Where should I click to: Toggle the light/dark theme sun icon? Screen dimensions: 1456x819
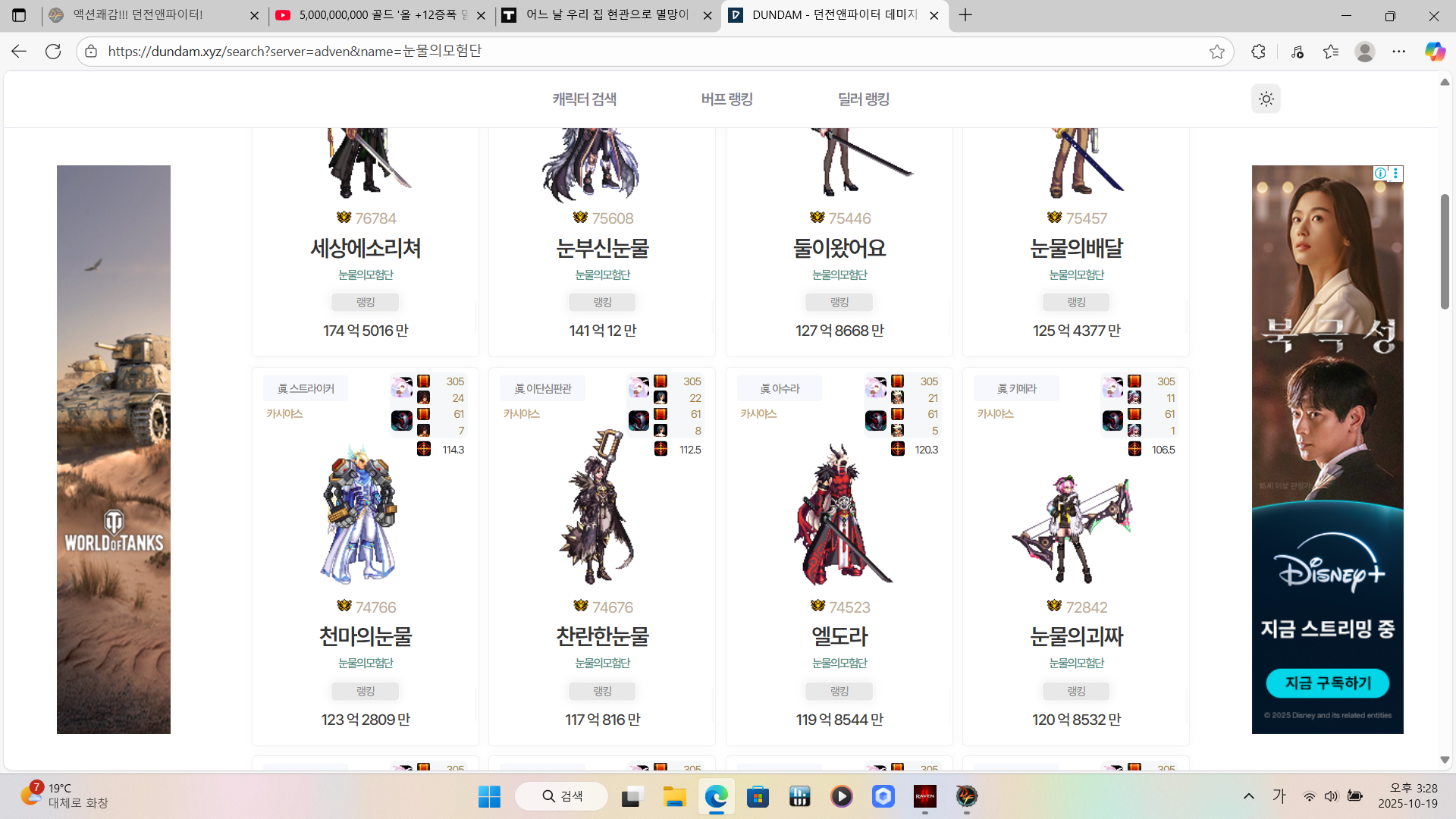tap(1266, 99)
